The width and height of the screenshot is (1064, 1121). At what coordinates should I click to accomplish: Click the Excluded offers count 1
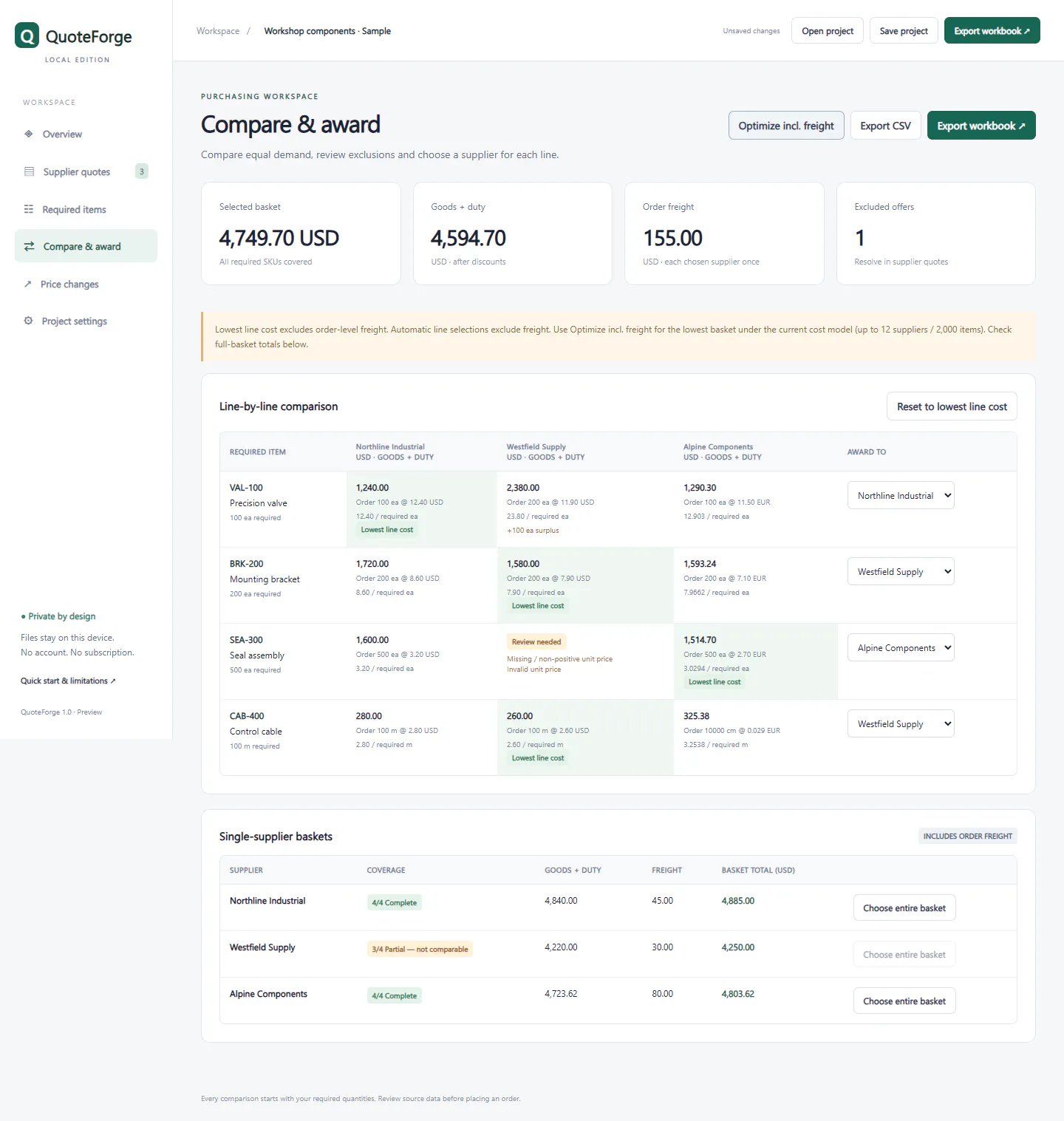(860, 238)
